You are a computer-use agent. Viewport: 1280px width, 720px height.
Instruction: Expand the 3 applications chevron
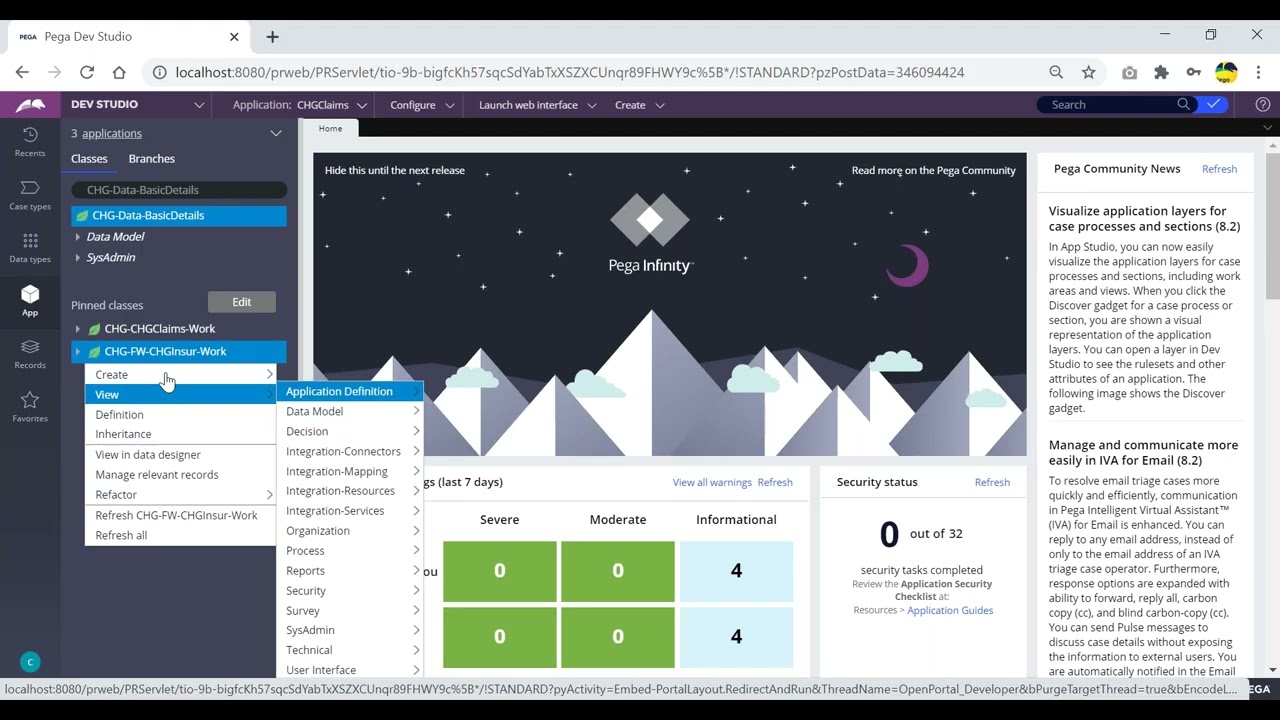pyautogui.click(x=276, y=133)
